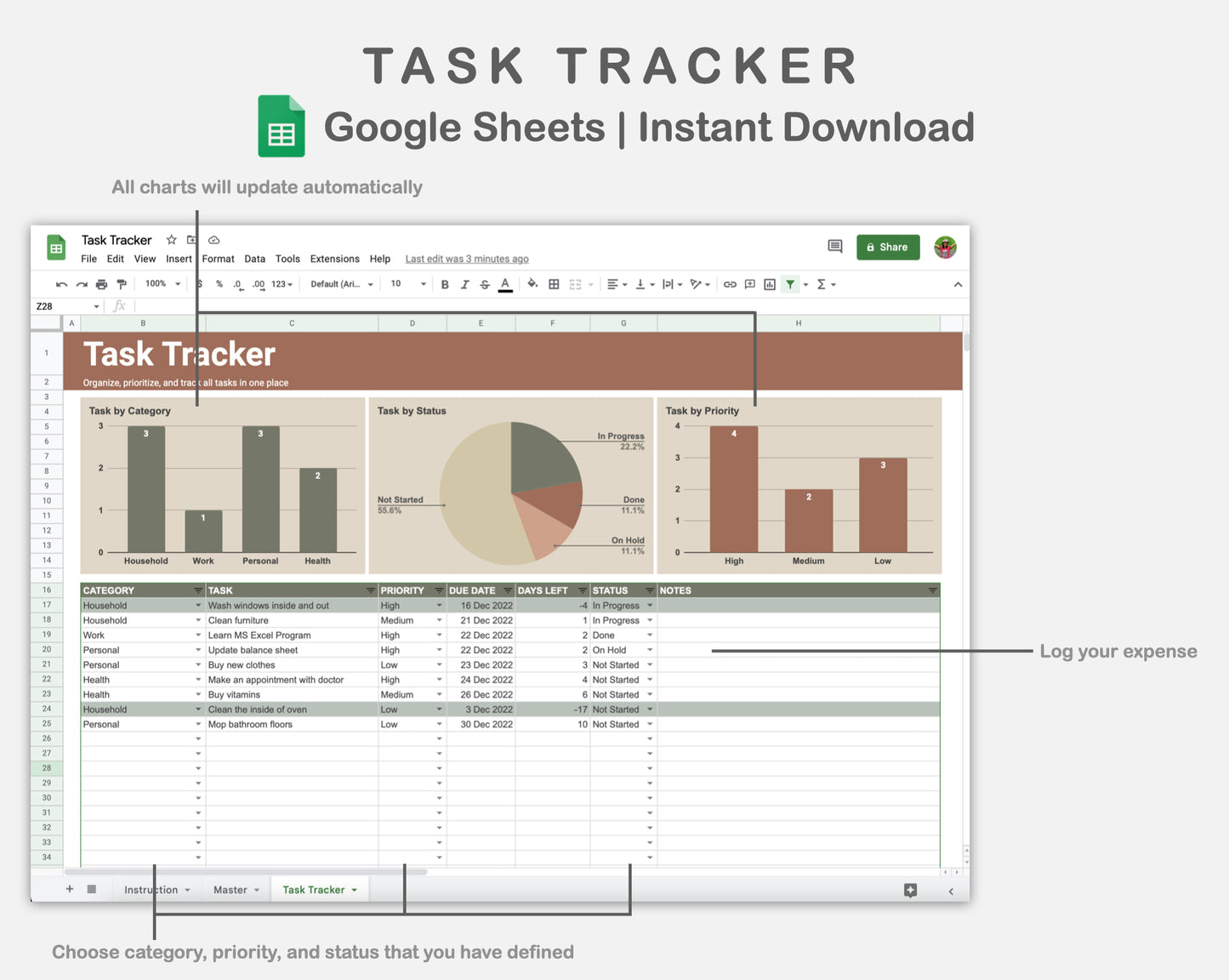Undo the last action

click(61, 284)
